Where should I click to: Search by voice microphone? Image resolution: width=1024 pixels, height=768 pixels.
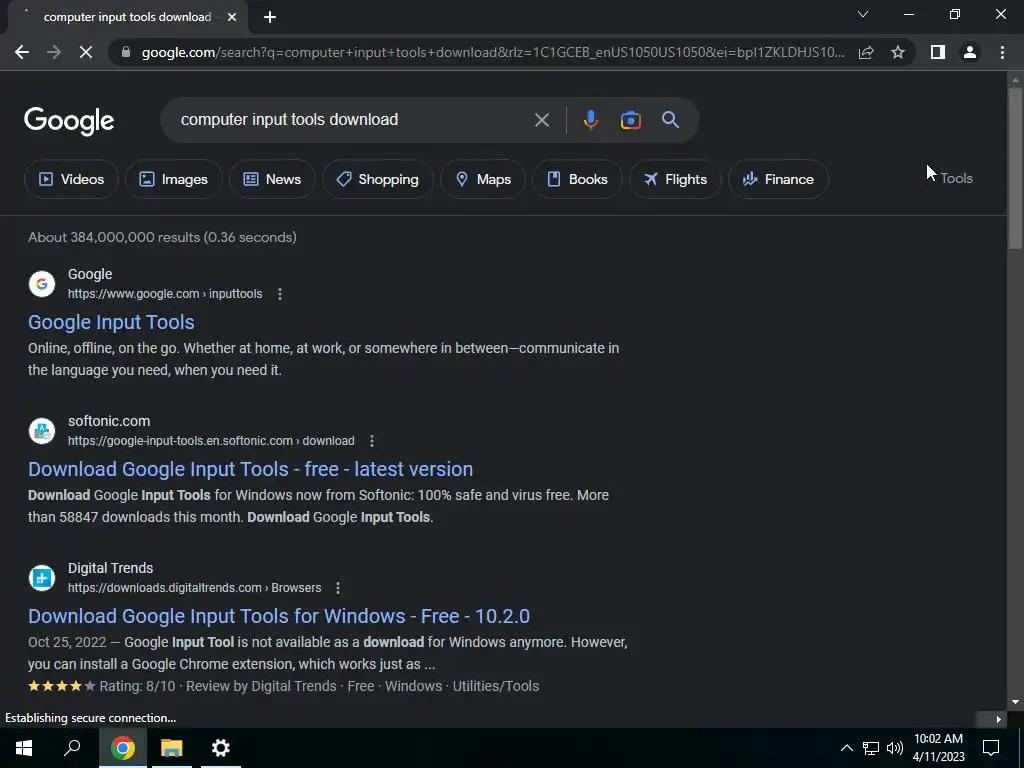(590, 120)
